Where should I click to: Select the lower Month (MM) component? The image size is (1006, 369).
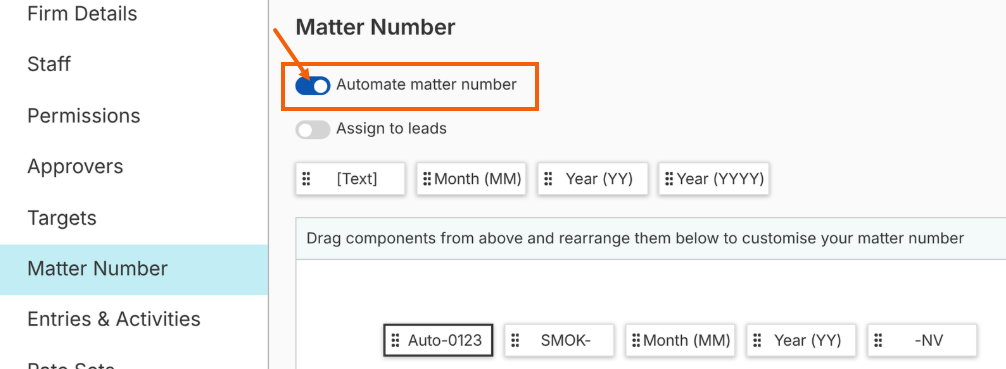tap(680, 340)
